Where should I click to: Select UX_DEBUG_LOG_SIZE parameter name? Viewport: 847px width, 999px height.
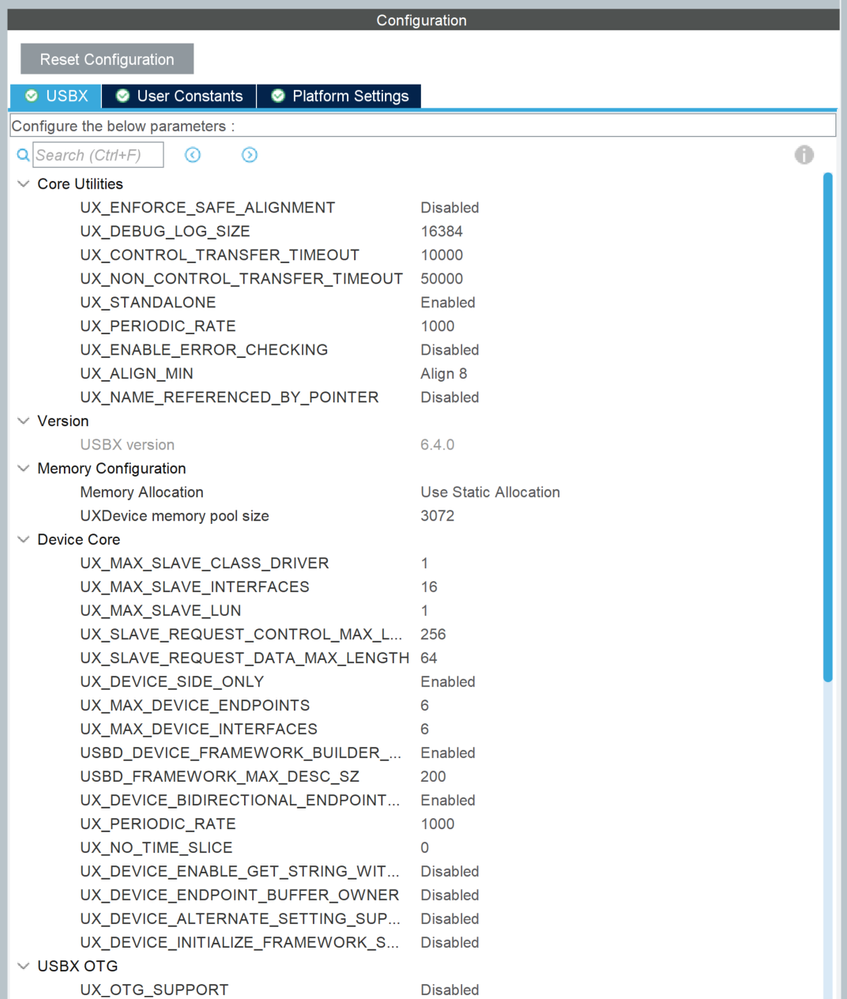click(164, 231)
